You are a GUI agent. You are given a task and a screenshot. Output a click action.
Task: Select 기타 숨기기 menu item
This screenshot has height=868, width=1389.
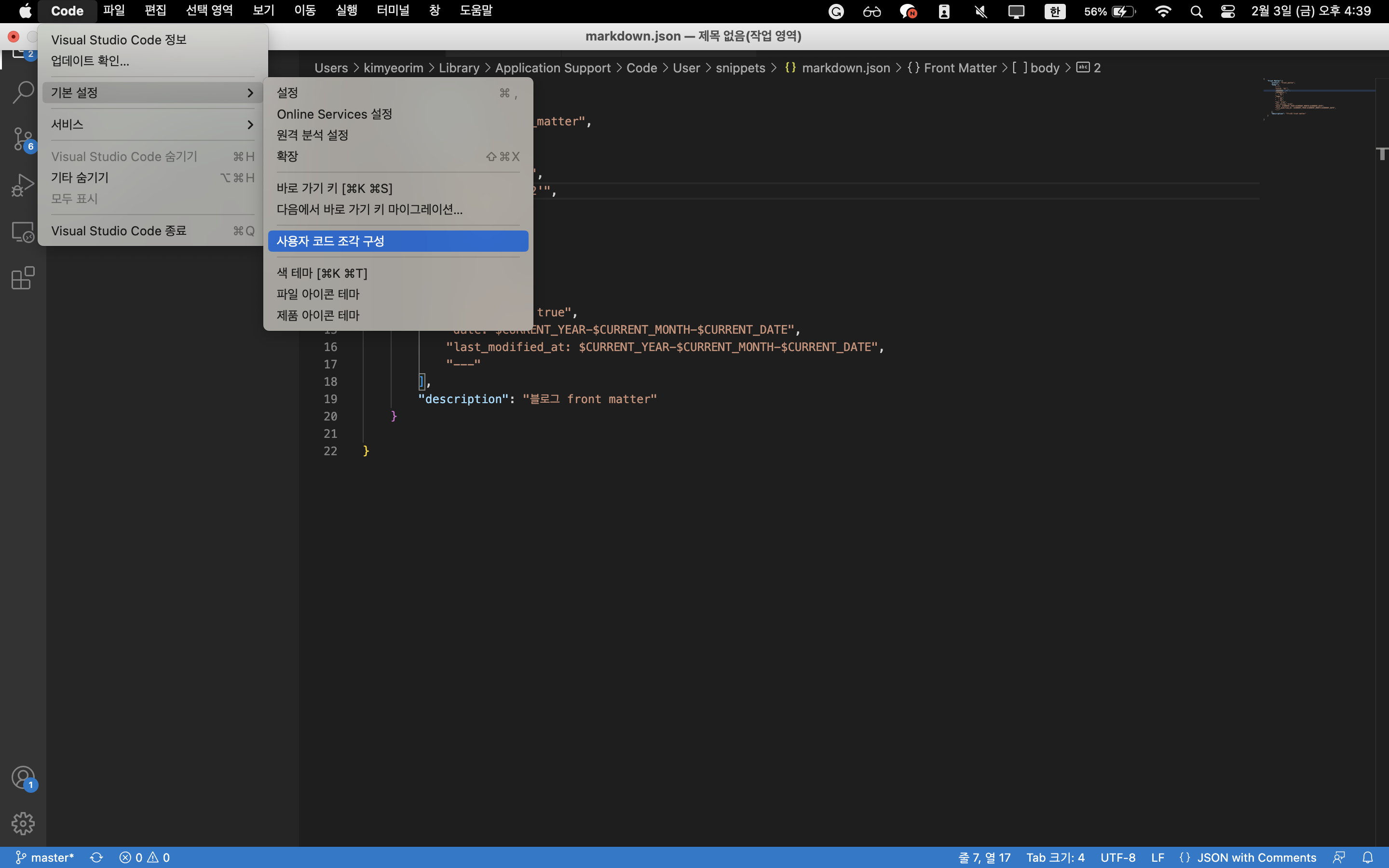pyautogui.click(x=153, y=177)
